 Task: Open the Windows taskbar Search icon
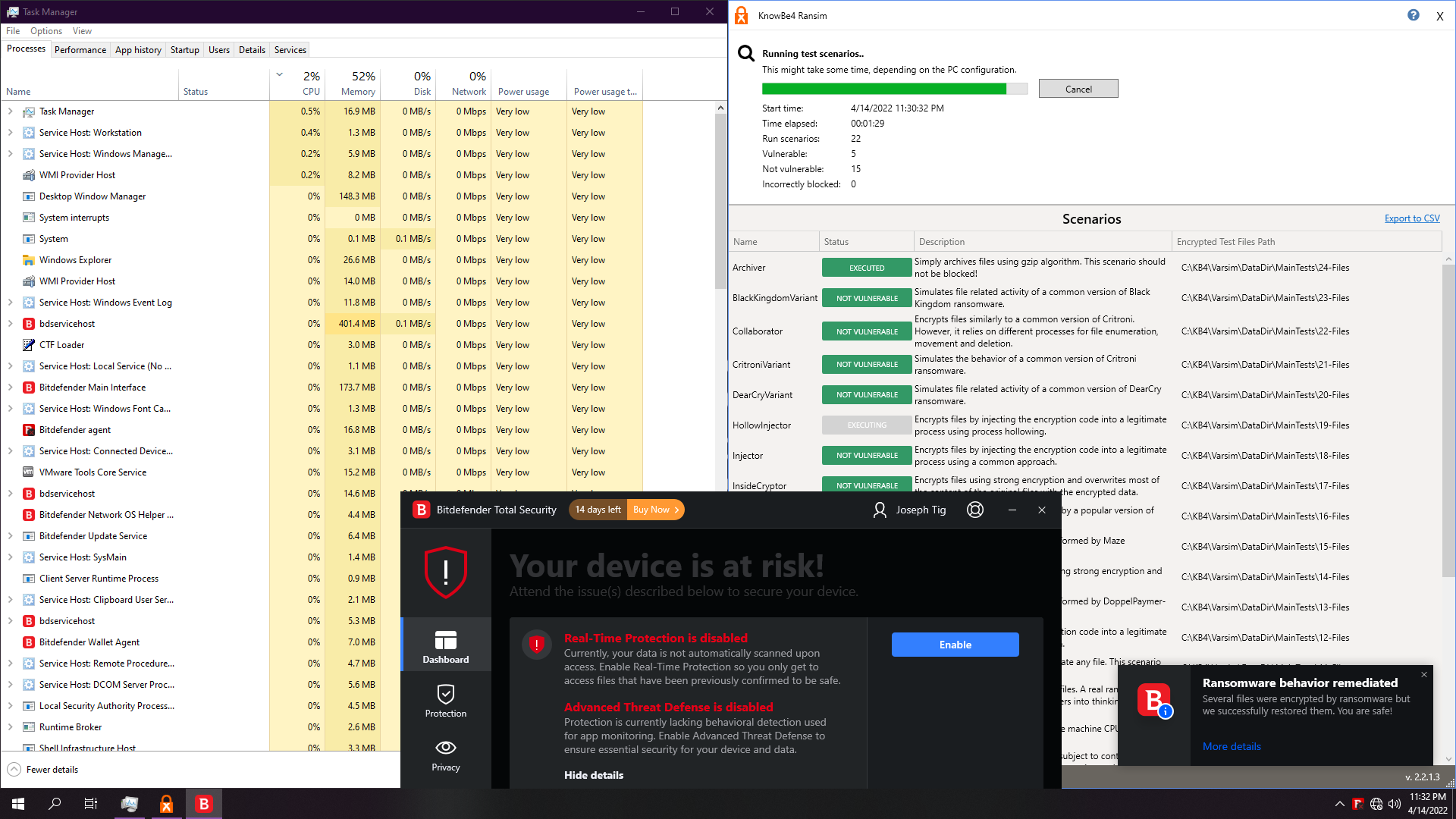click(55, 804)
